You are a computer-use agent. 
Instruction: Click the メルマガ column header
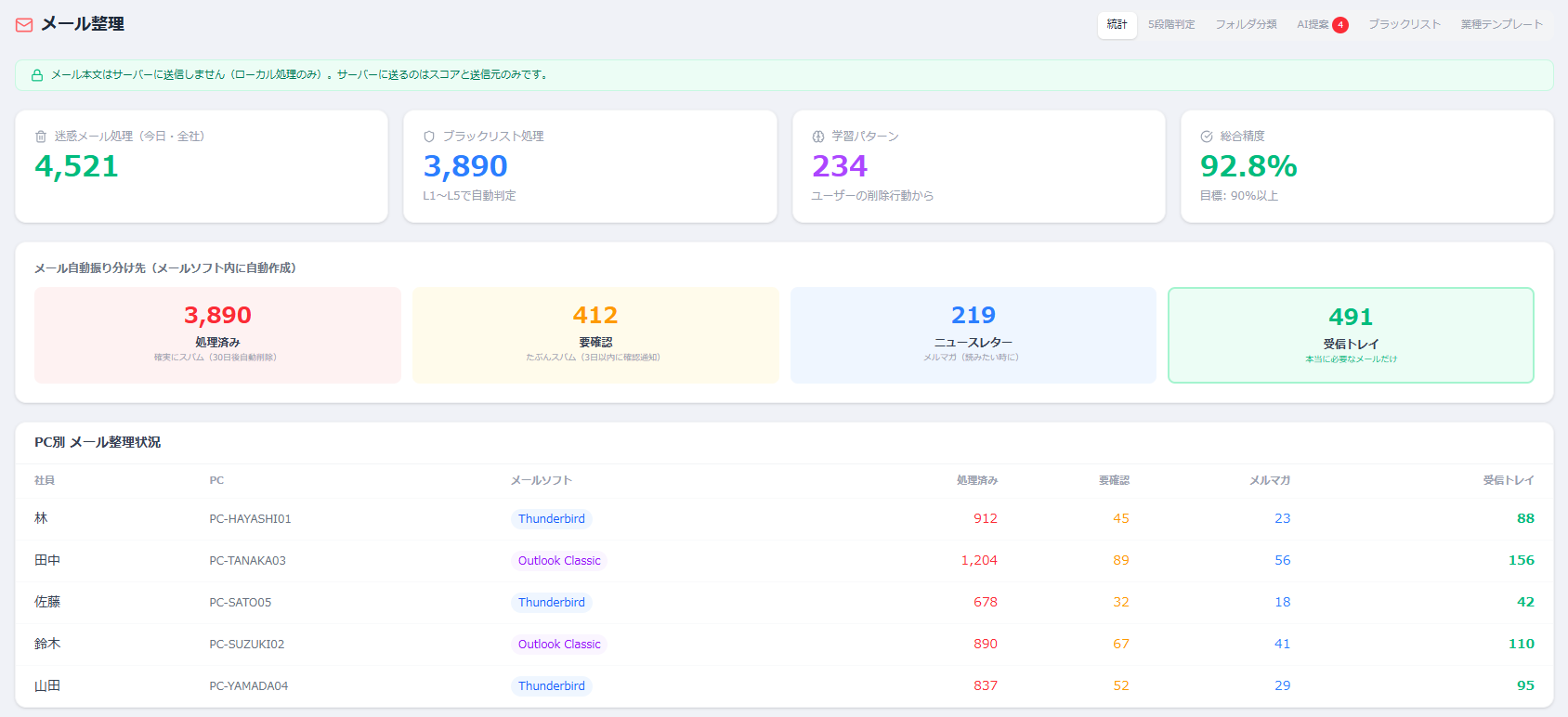(1270, 480)
